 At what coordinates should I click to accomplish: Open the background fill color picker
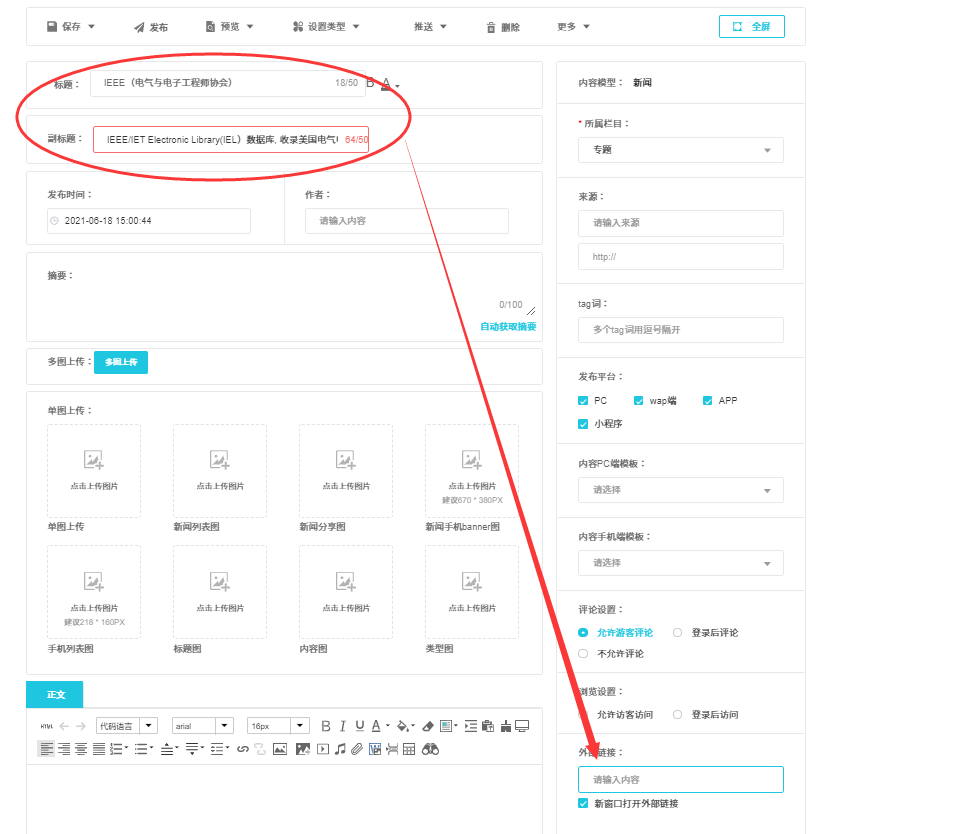(406, 726)
